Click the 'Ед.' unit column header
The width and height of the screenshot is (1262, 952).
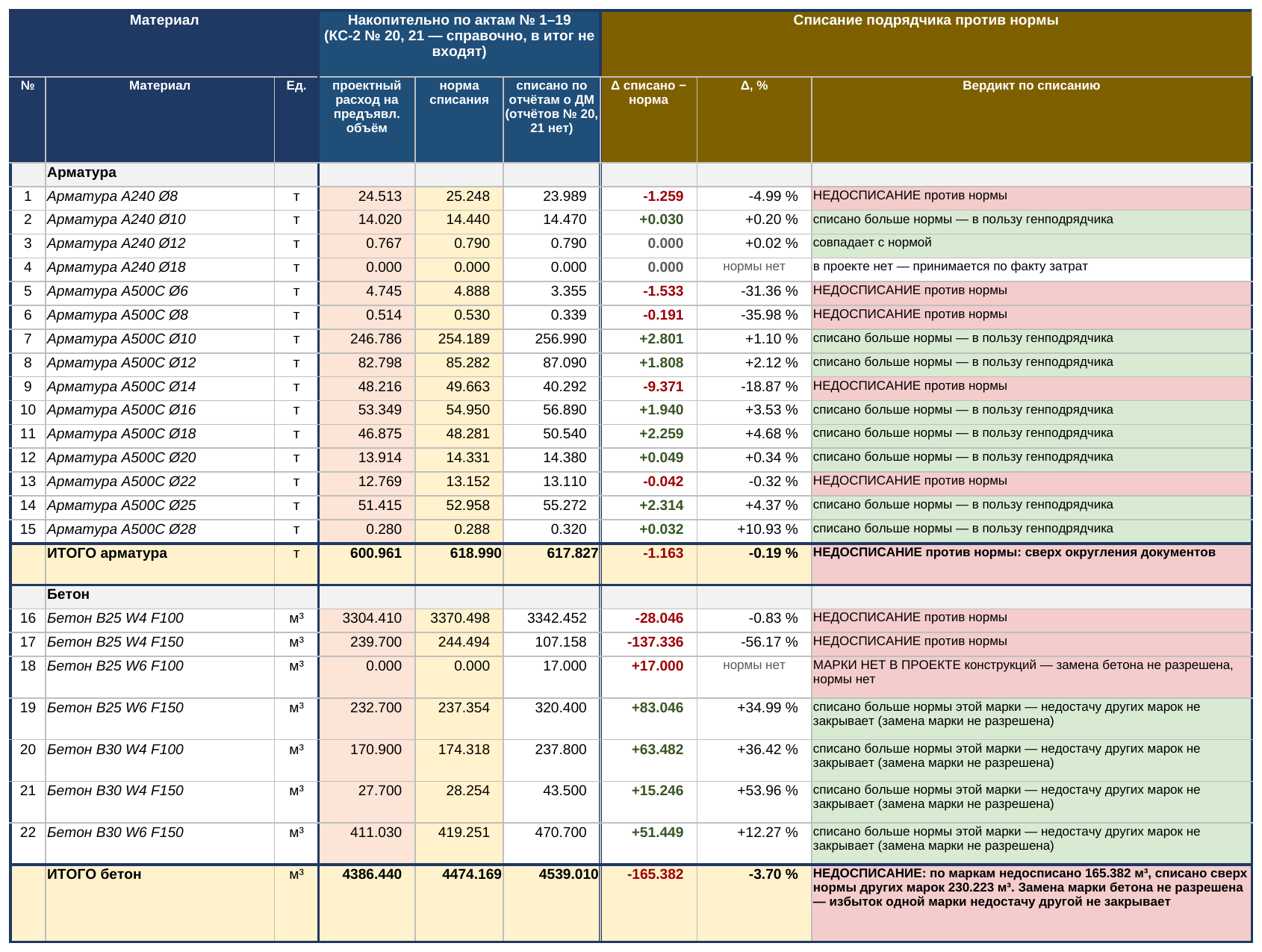(296, 119)
